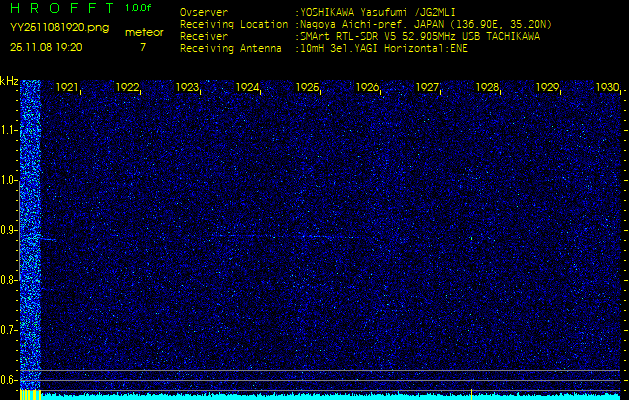Select the 0.6 kHz frequency tick
Image resolution: width=629 pixels, height=400 pixels.
[9, 380]
